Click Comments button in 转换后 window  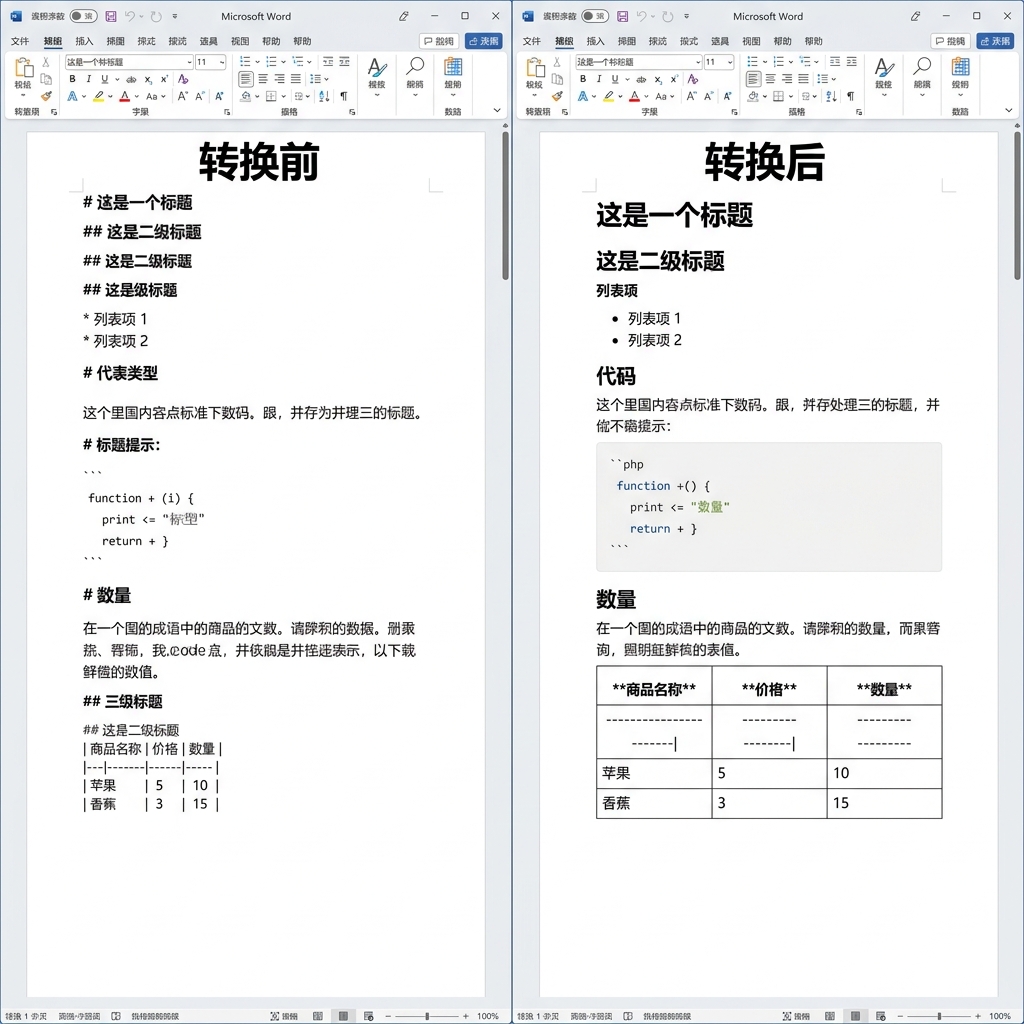coord(950,41)
